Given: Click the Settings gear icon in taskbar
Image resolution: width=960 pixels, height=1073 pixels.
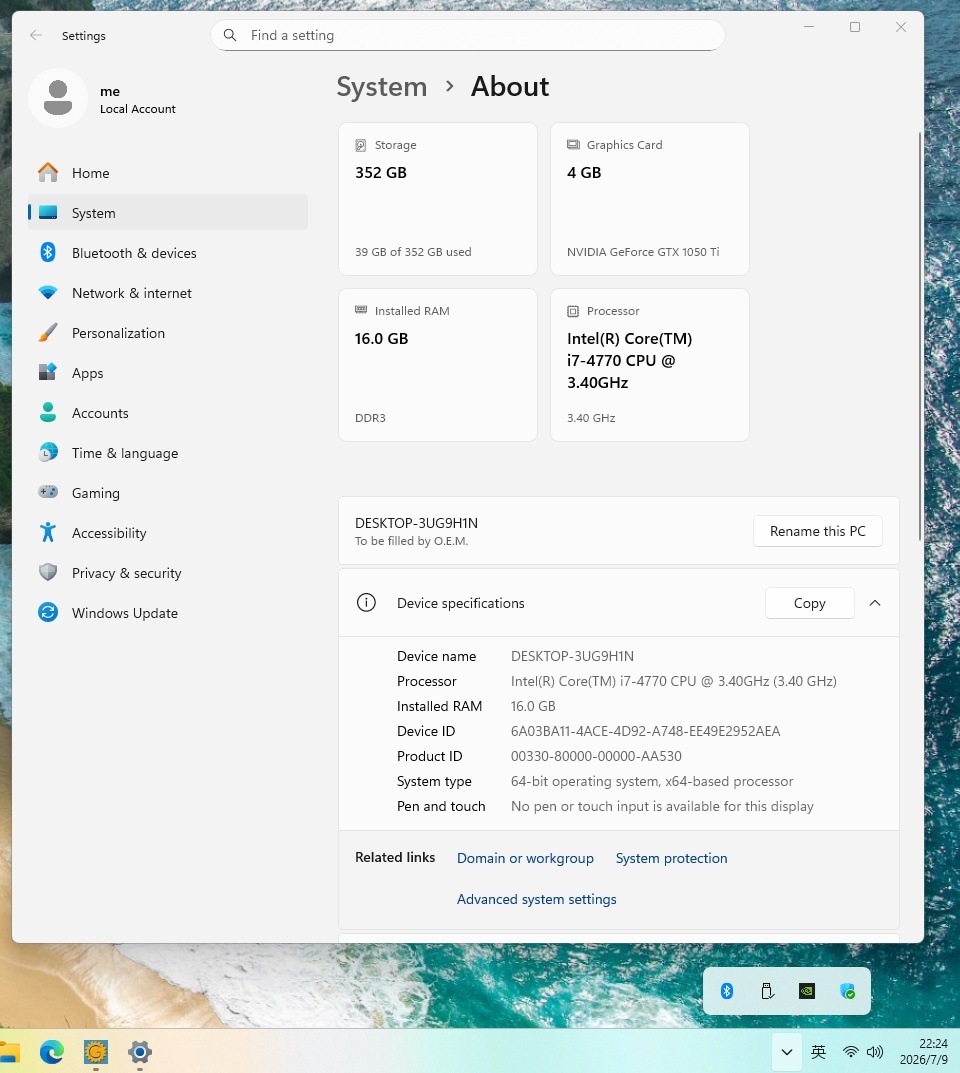Looking at the screenshot, I should (140, 1052).
